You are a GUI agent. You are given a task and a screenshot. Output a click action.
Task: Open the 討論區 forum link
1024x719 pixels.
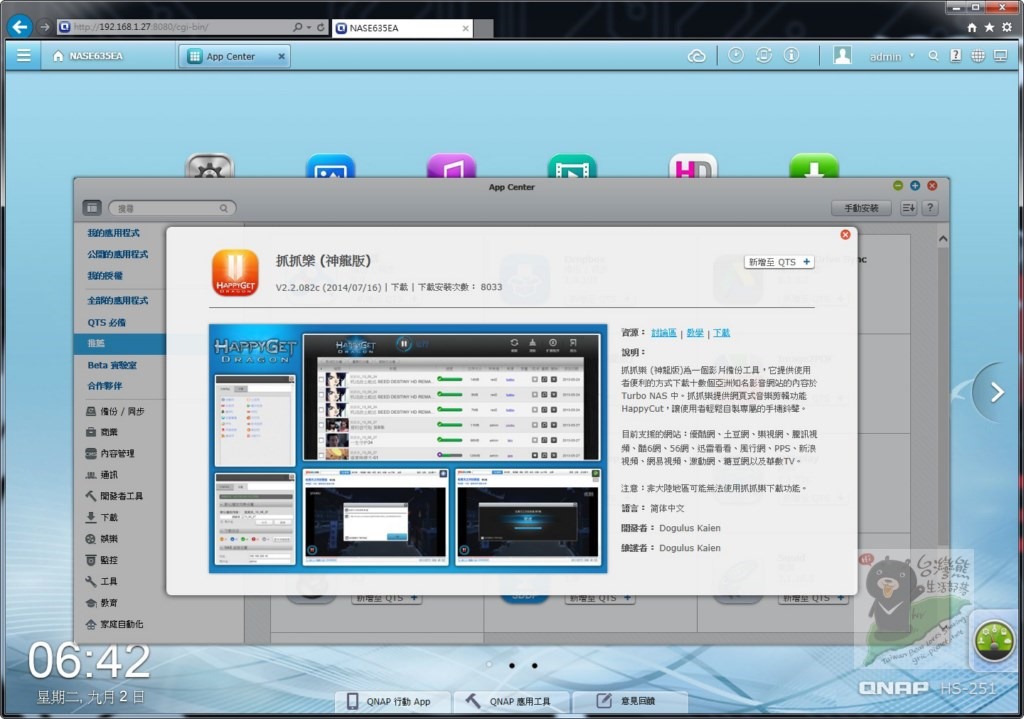click(664, 333)
